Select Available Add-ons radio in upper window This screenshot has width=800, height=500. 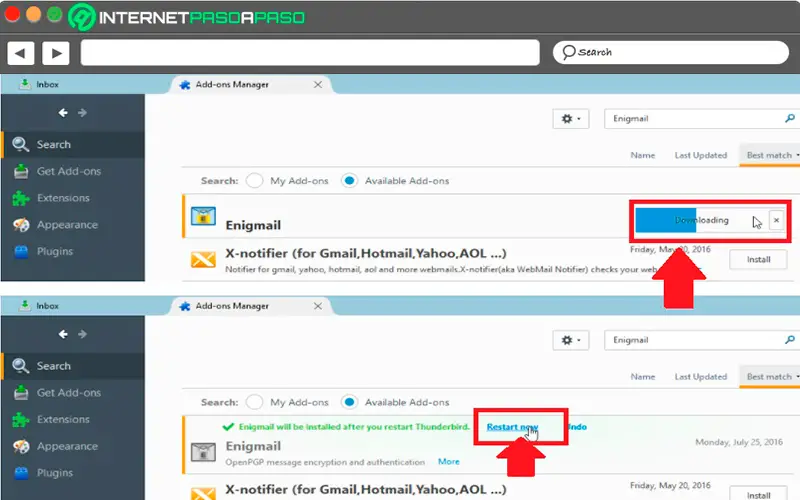coord(349,181)
